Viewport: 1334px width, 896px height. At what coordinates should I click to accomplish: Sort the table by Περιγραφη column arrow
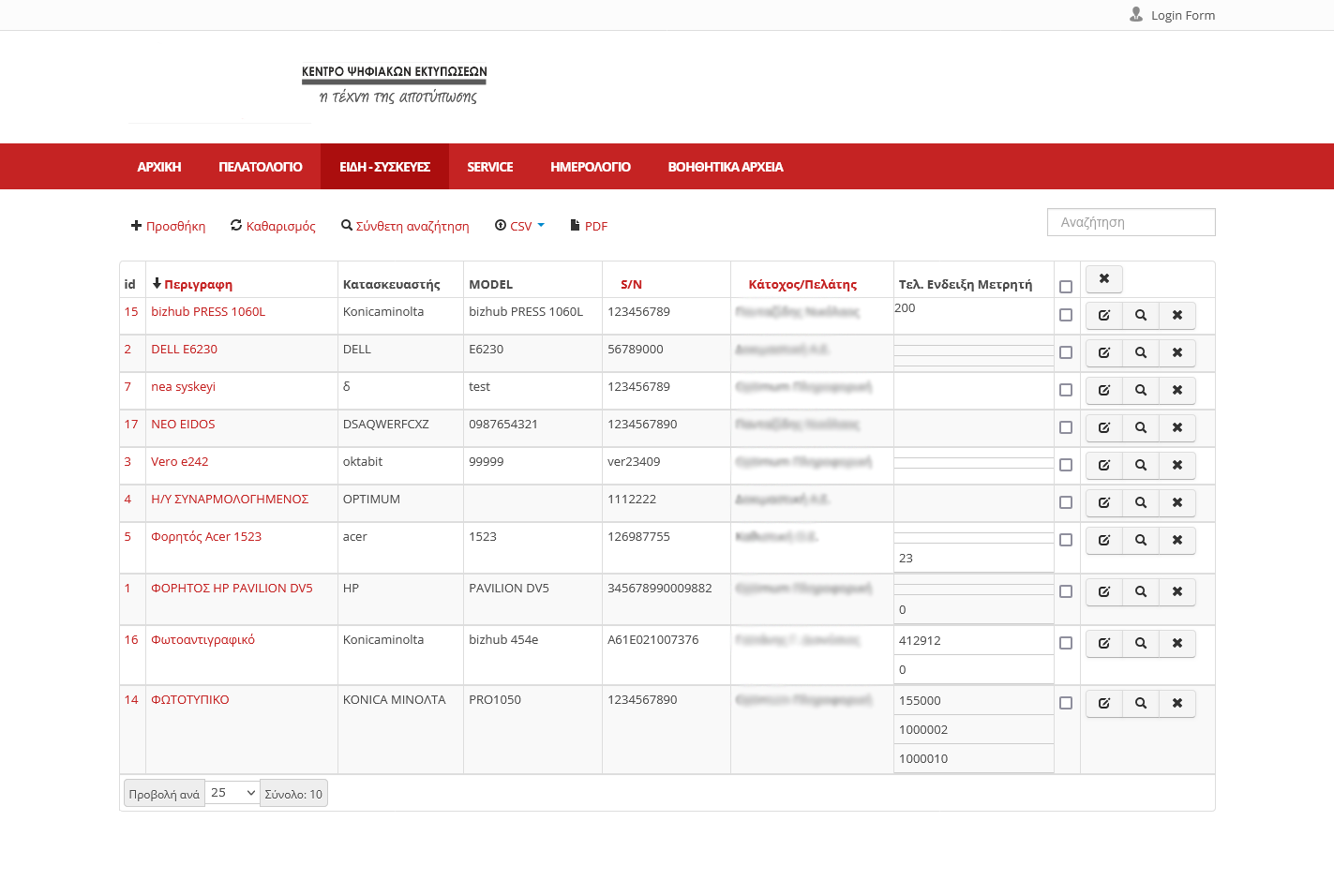click(157, 284)
